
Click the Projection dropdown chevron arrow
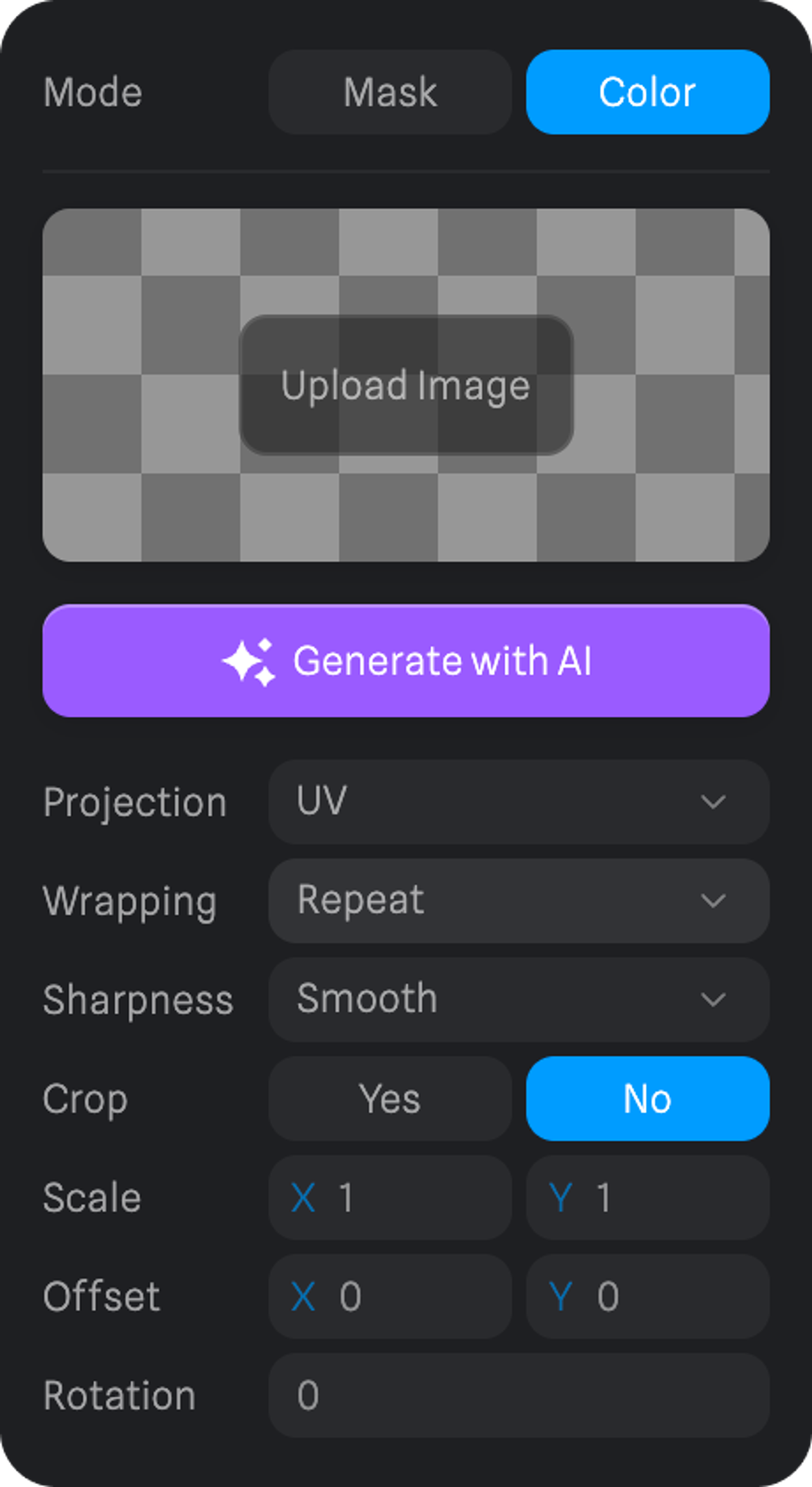pos(713,802)
